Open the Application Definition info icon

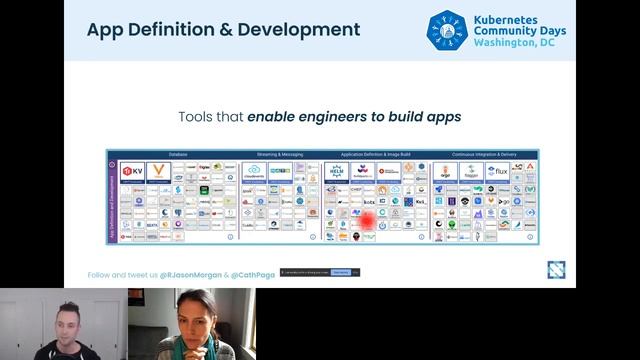pos(421,237)
